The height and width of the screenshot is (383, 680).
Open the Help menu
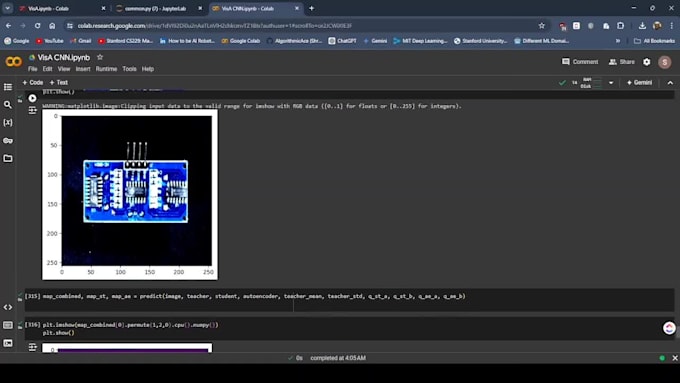click(x=148, y=69)
